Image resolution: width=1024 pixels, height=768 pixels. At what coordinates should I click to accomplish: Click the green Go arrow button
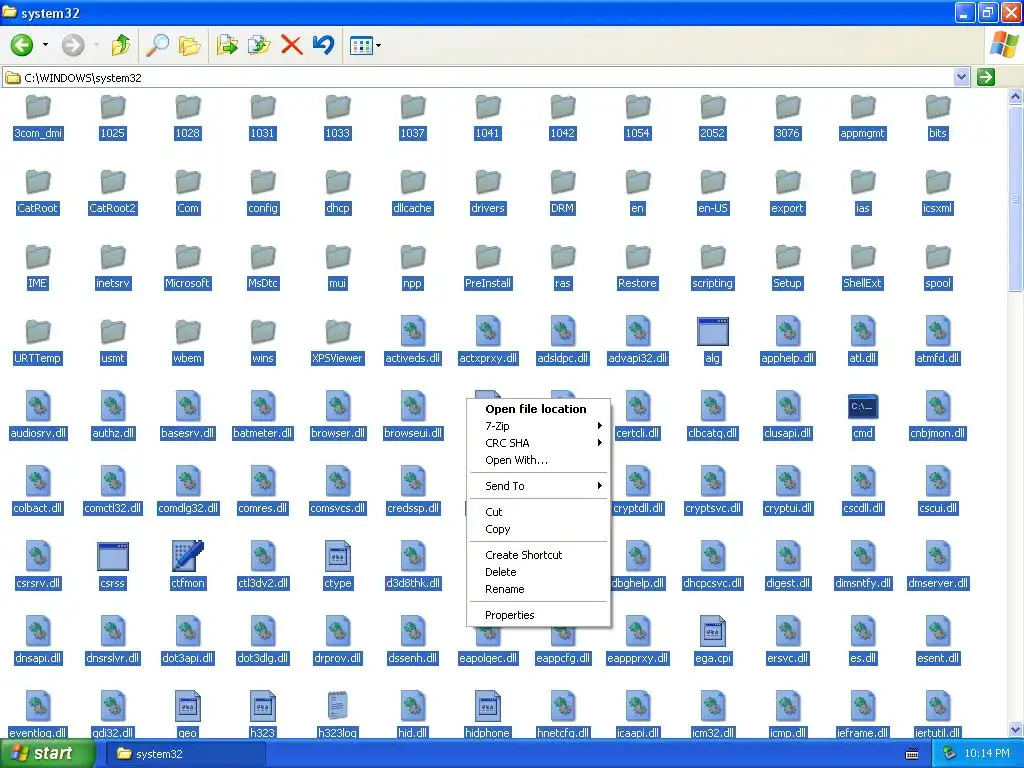pyautogui.click(x=985, y=77)
